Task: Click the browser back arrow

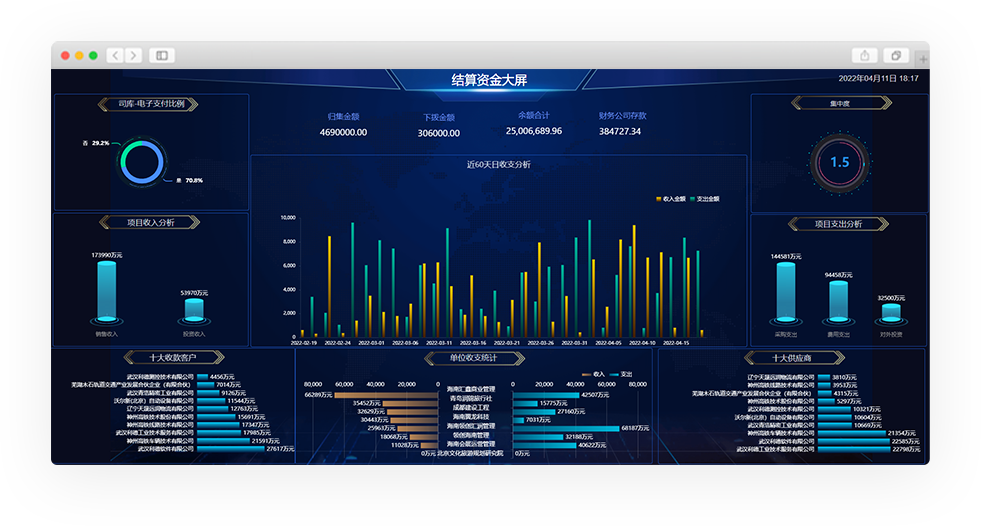Action: click(115, 55)
